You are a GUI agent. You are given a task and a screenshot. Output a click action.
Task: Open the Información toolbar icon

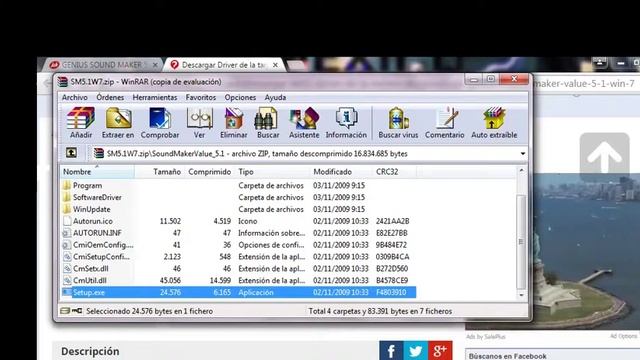(x=346, y=122)
